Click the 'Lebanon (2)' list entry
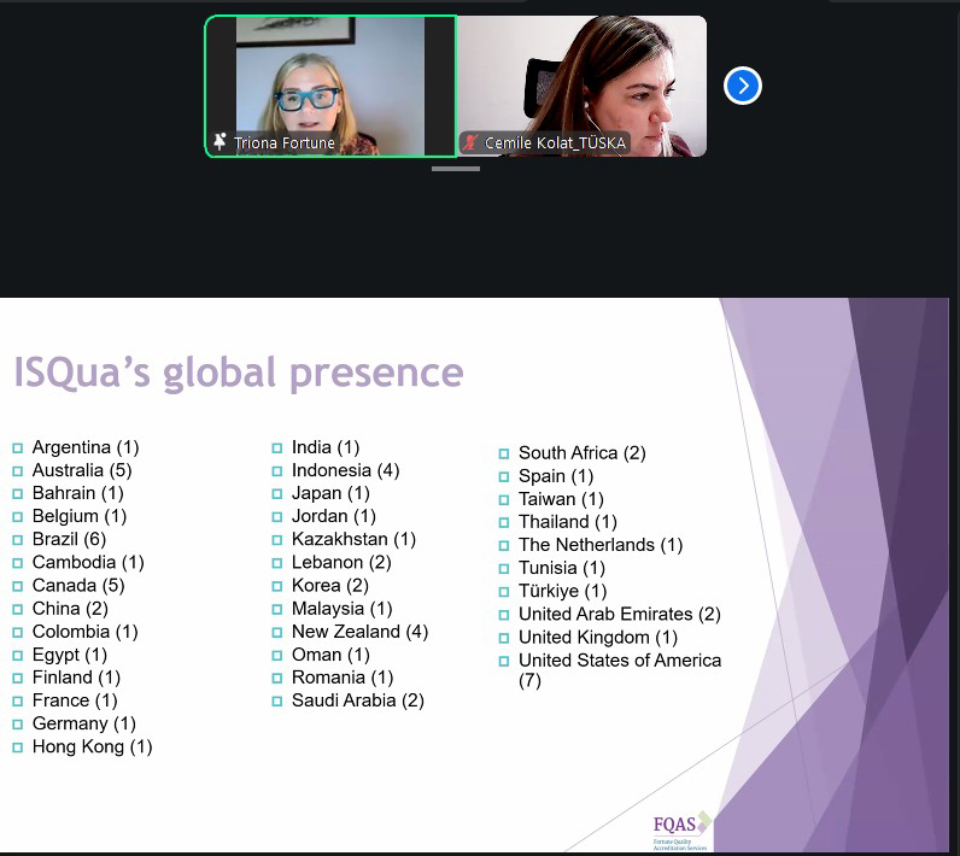Image resolution: width=960 pixels, height=856 pixels. pyautogui.click(x=342, y=563)
